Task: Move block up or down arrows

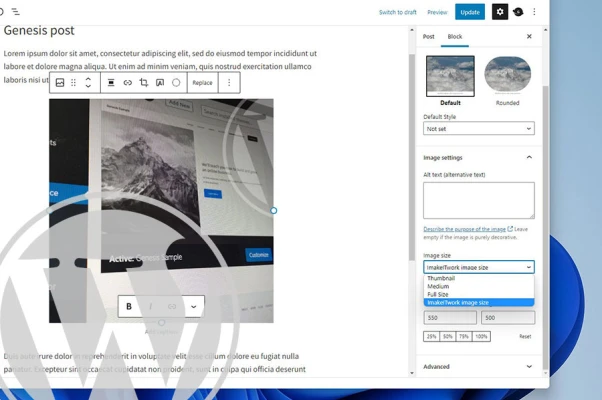Action: (88, 83)
